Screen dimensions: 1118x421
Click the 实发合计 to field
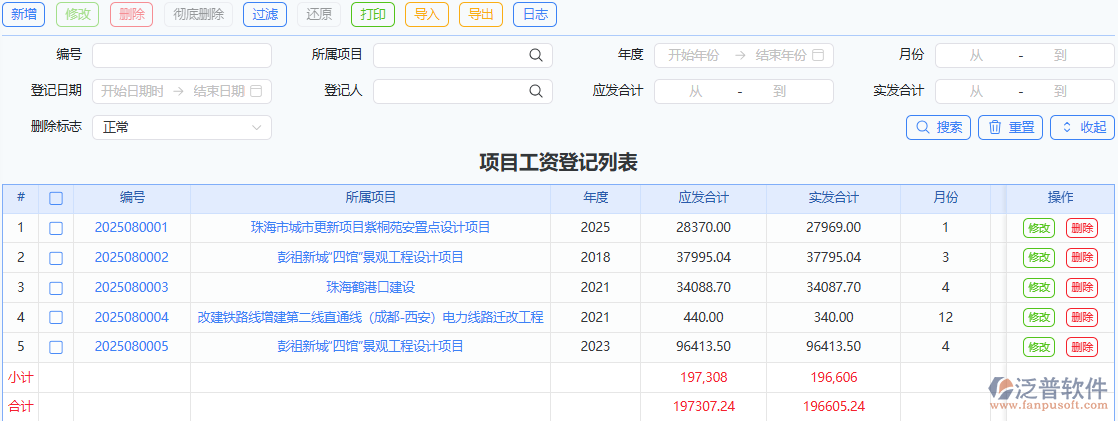click(1060, 91)
